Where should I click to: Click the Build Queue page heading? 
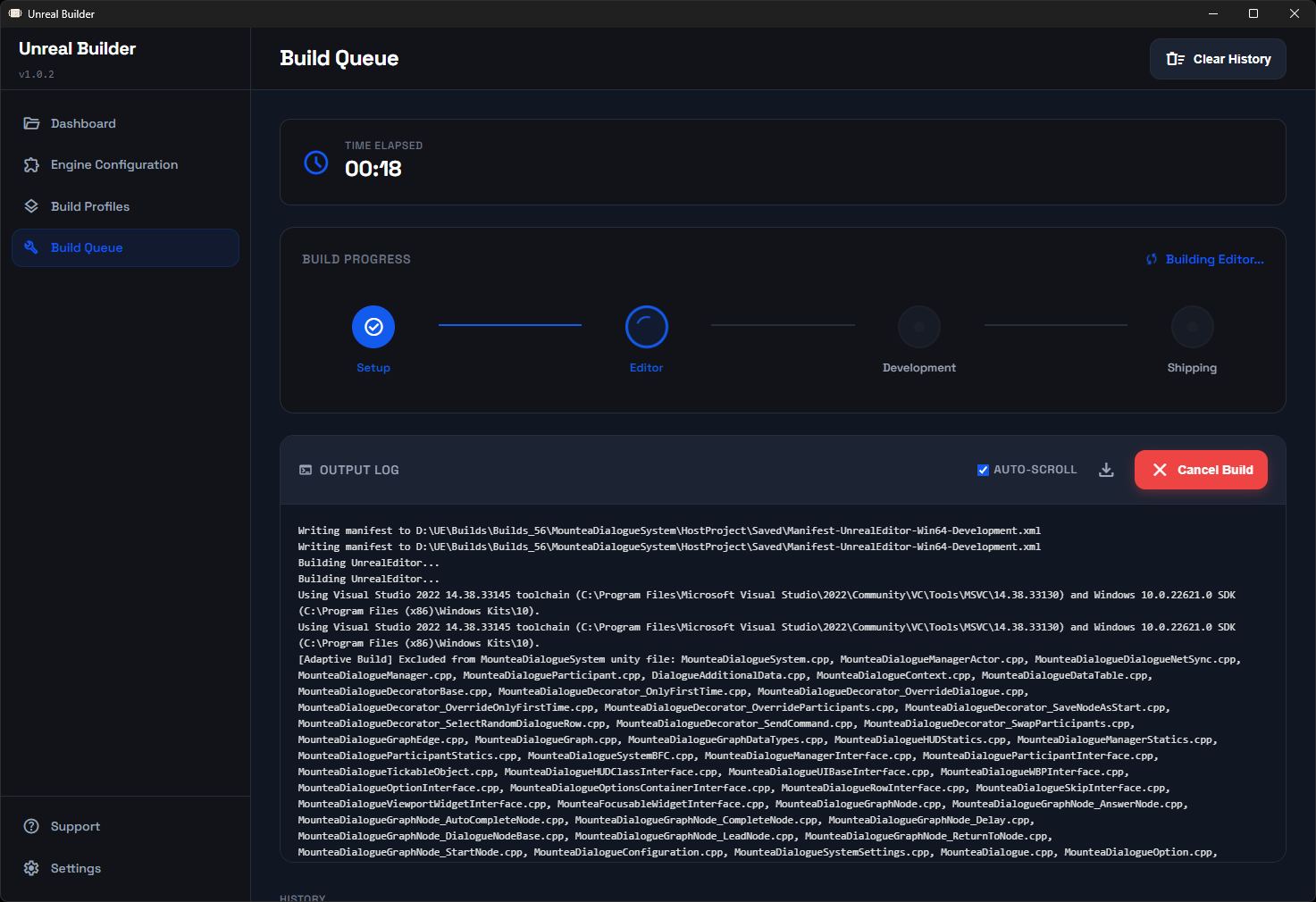[339, 58]
